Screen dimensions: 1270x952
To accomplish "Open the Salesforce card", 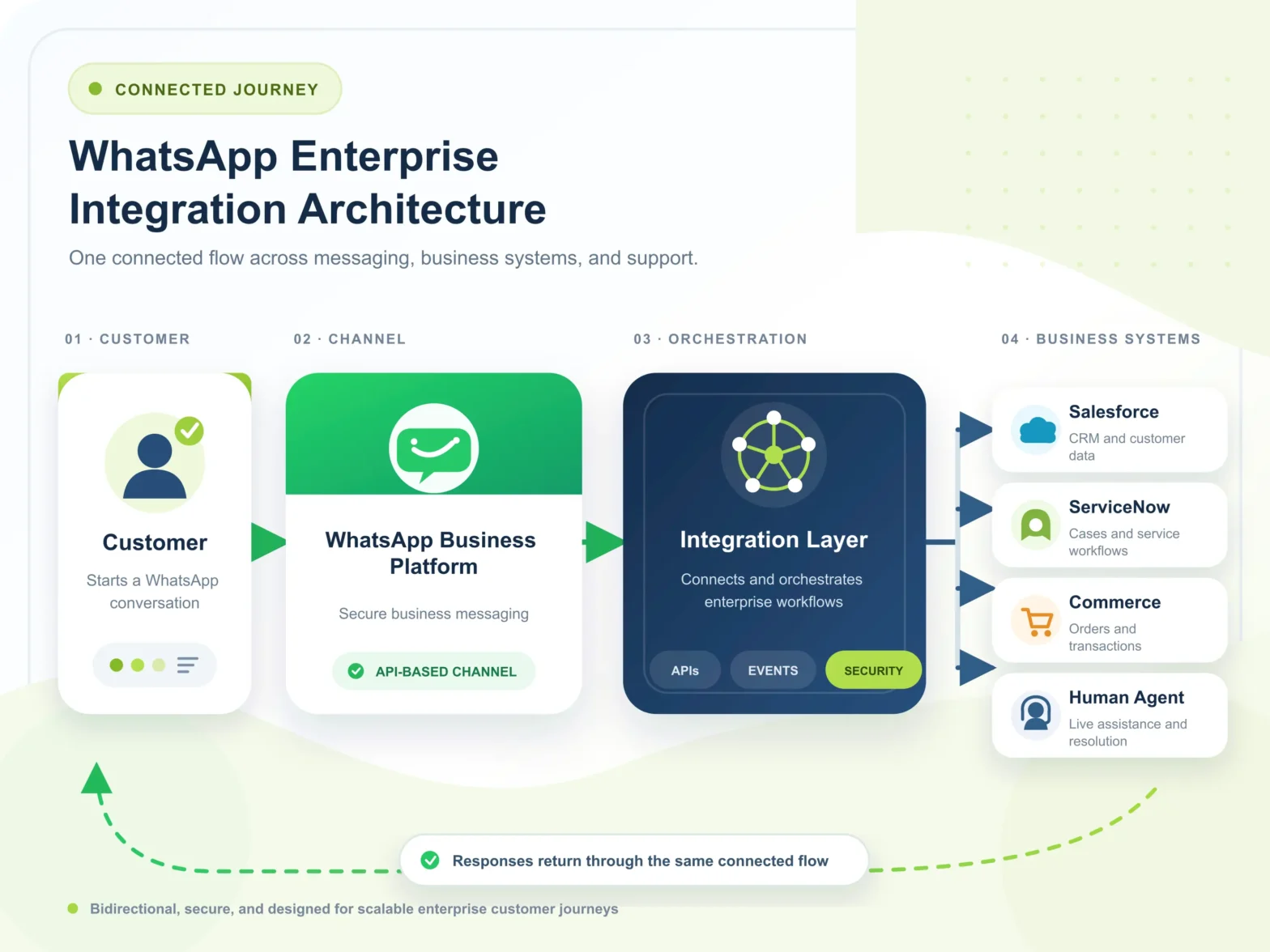I will tap(1110, 430).
